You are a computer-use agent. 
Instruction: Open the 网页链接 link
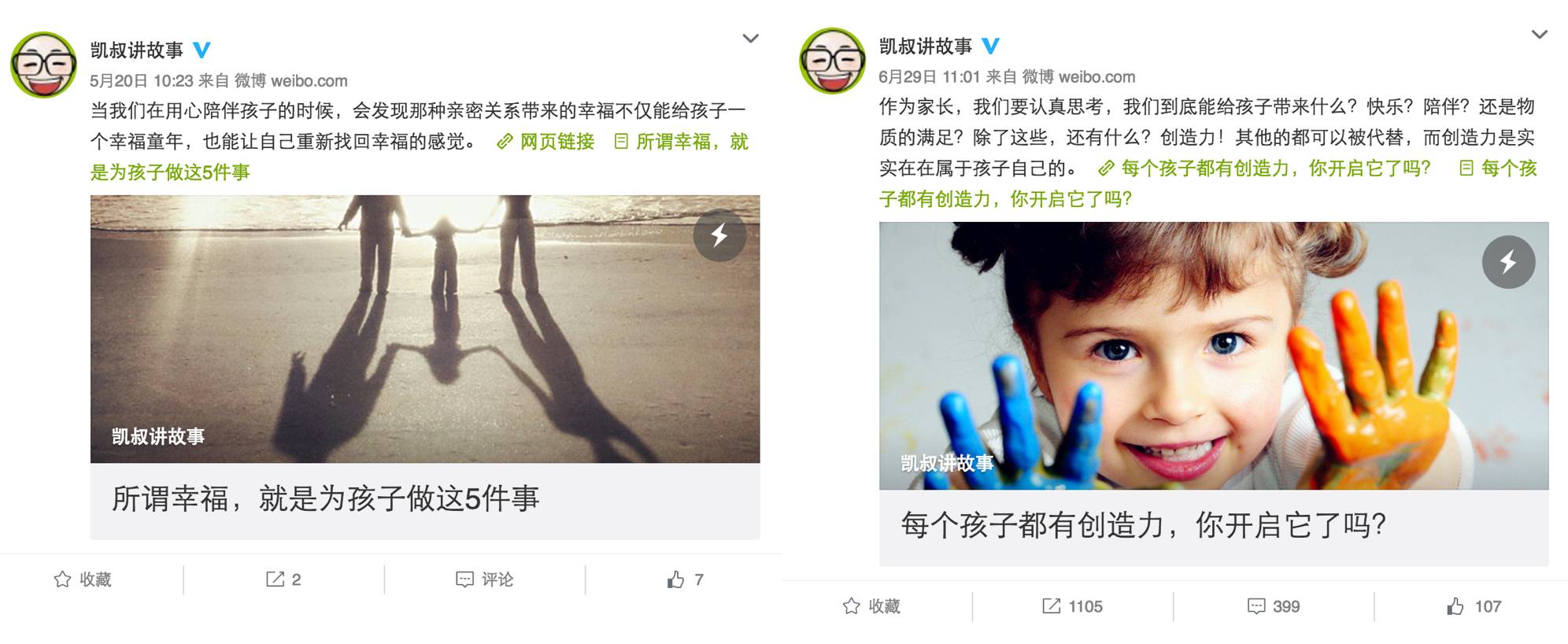(545, 142)
